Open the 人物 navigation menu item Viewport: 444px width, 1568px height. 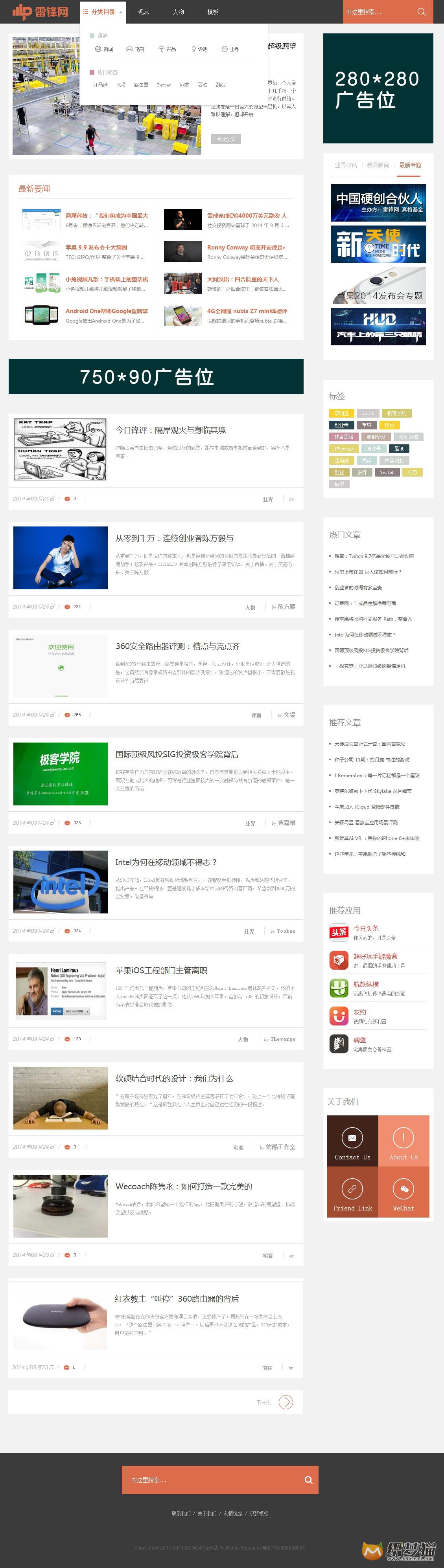(179, 11)
